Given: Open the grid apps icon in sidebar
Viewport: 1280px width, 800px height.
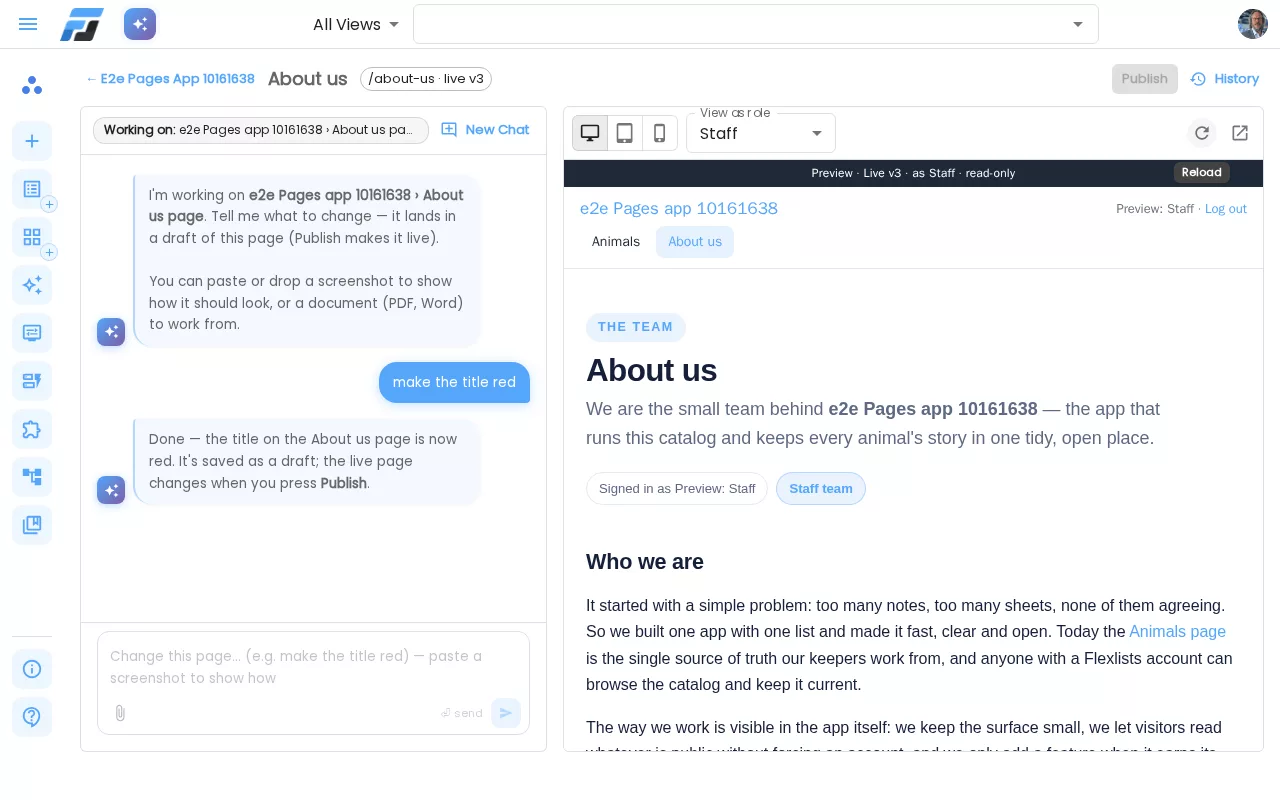Looking at the screenshot, I should coord(32,237).
